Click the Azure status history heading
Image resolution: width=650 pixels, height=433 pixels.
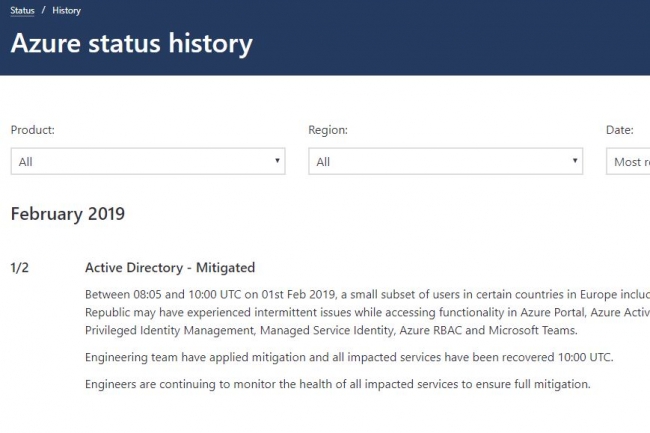point(131,44)
